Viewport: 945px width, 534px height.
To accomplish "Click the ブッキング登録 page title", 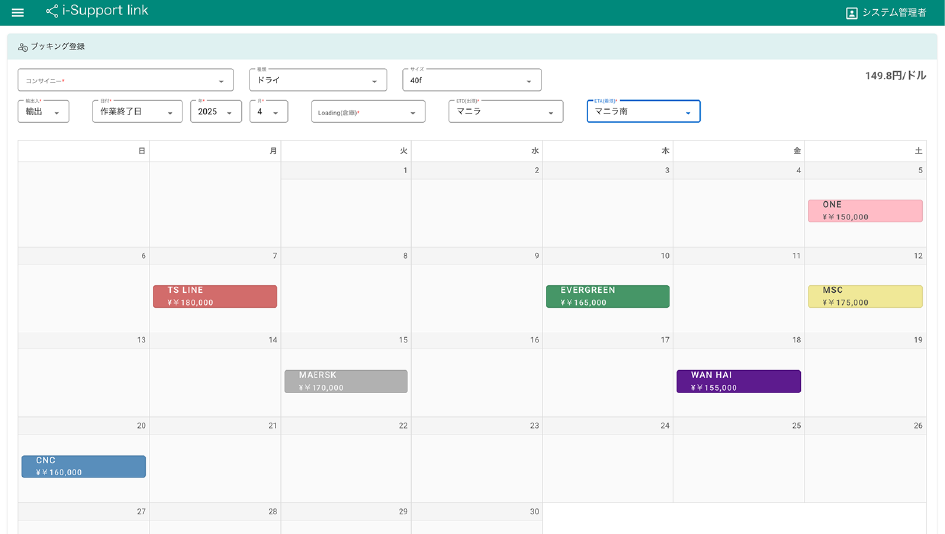I will (58, 46).
